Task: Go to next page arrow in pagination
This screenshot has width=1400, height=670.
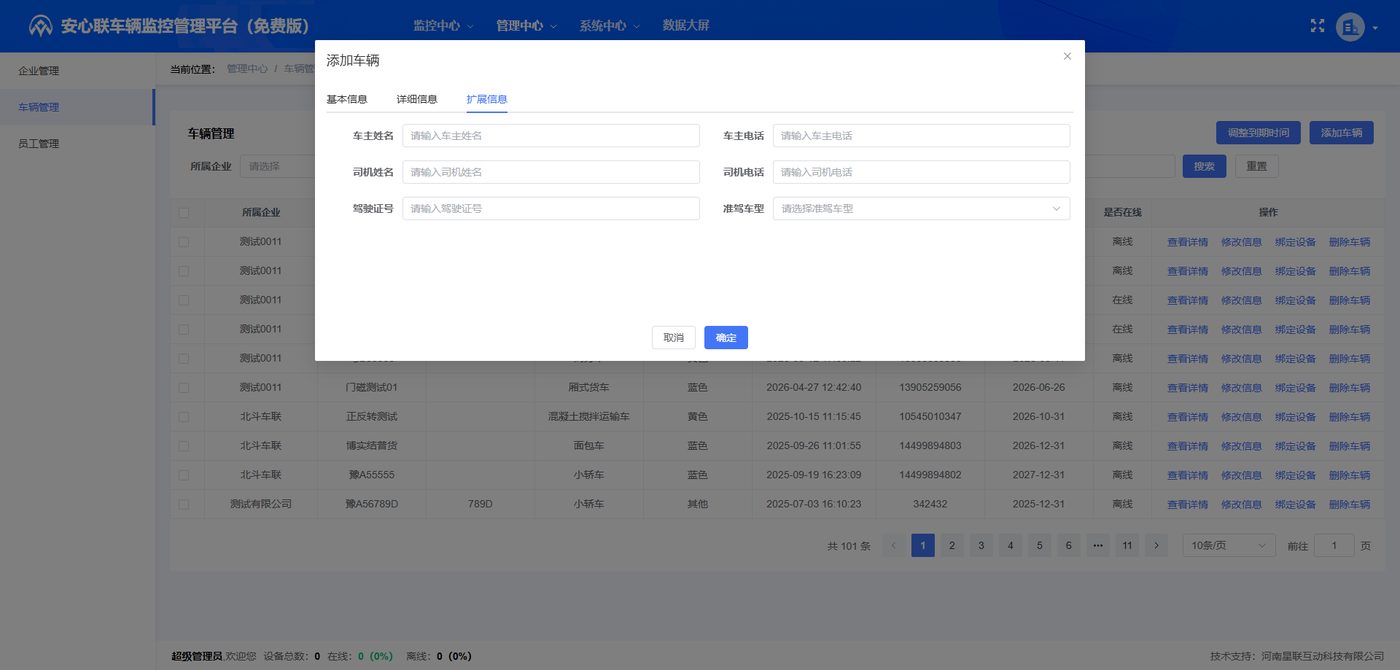Action: click(1156, 545)
